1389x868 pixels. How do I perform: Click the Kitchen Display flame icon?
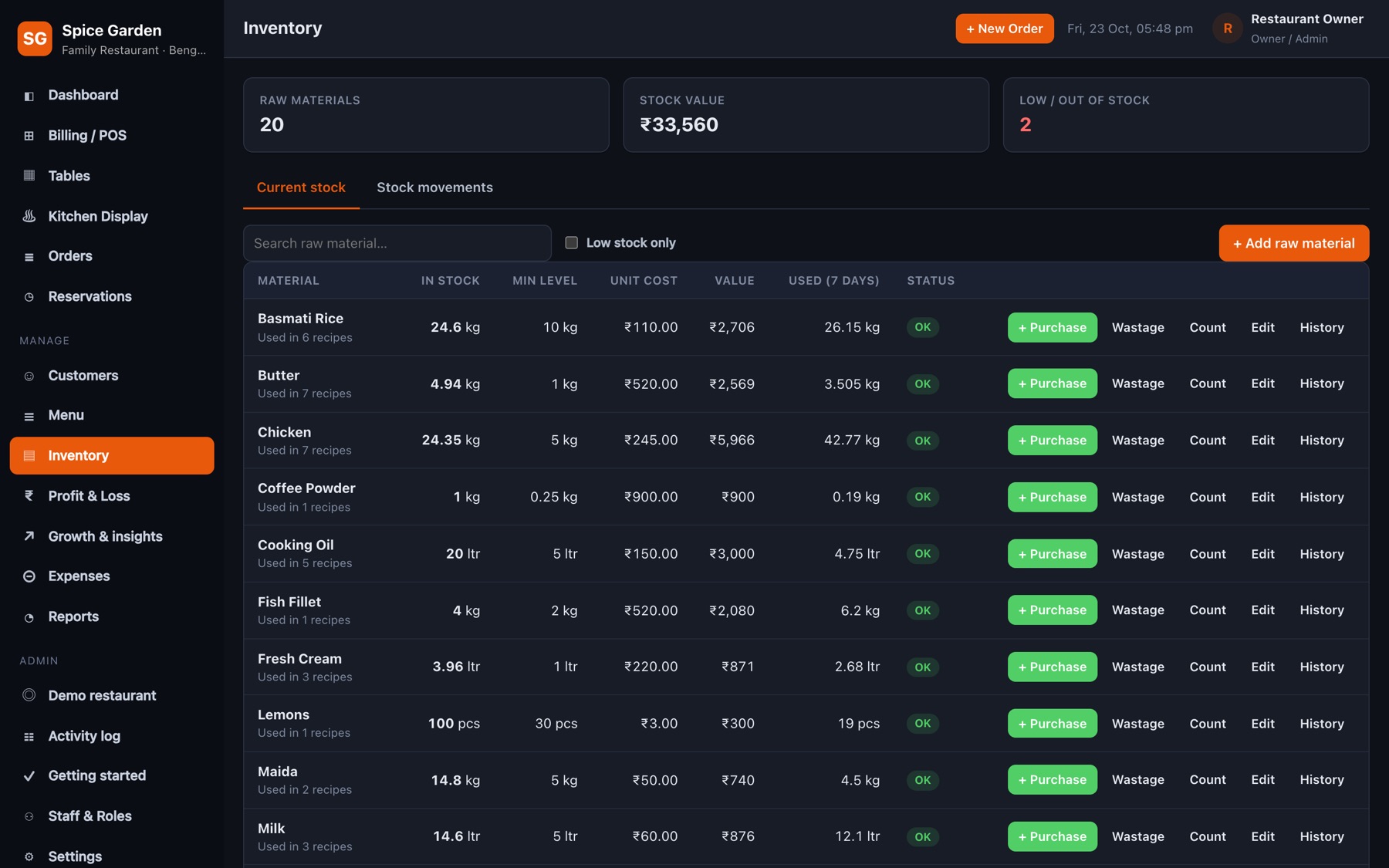coord(29,216)
